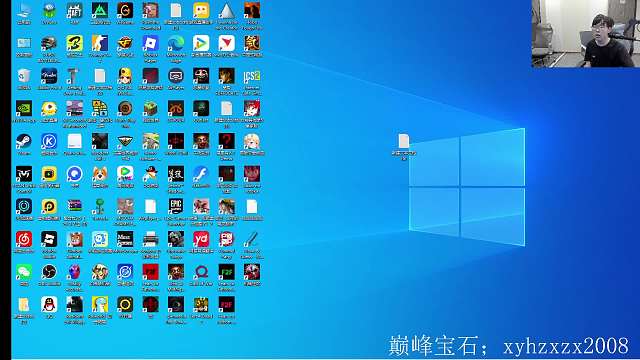Open the green WeChat icon
Image resolution: width=640 pixels, height=360 pixels.
click(24, 272)
